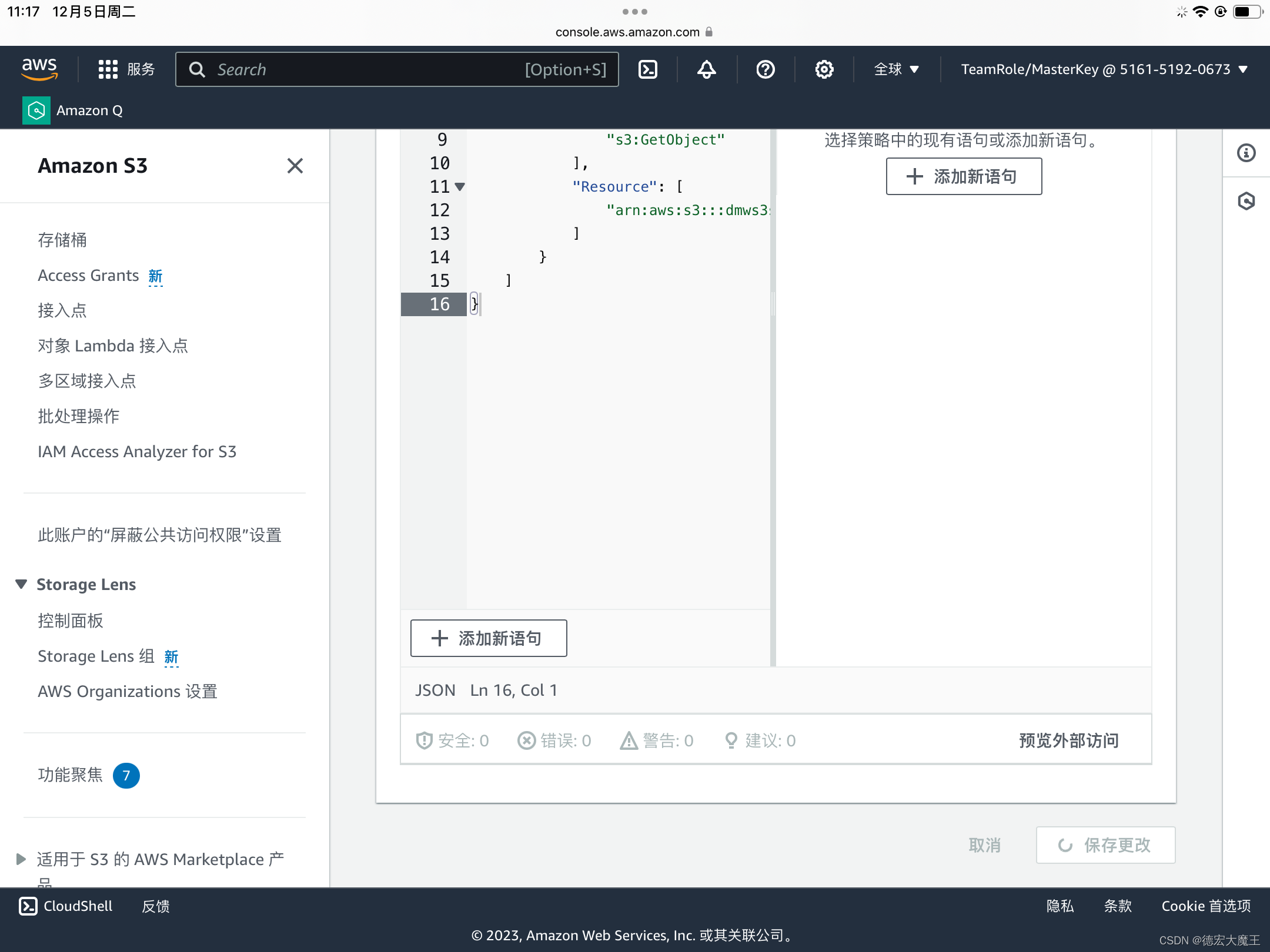Open the help question mark menu
This screenshot has width=1270, height=952.
click(x=766, y=69)
